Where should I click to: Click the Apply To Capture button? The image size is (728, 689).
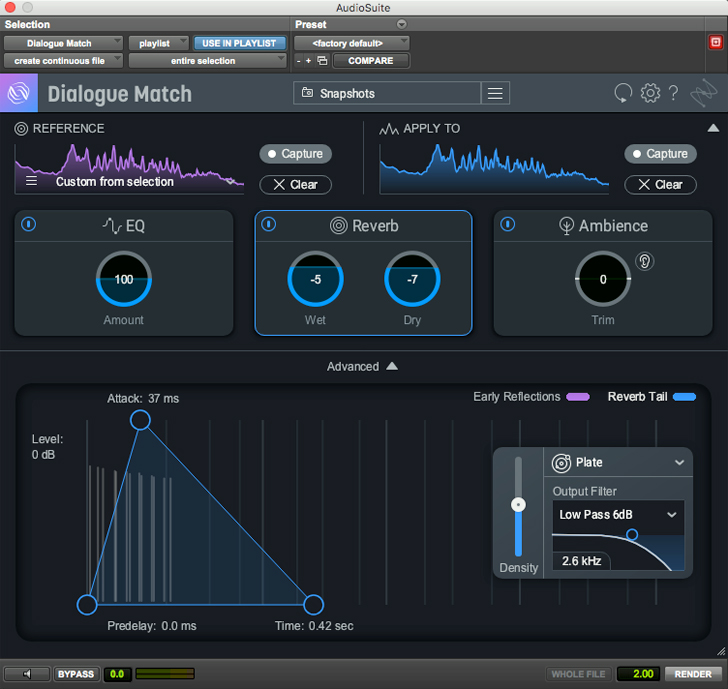pos(660,154)
